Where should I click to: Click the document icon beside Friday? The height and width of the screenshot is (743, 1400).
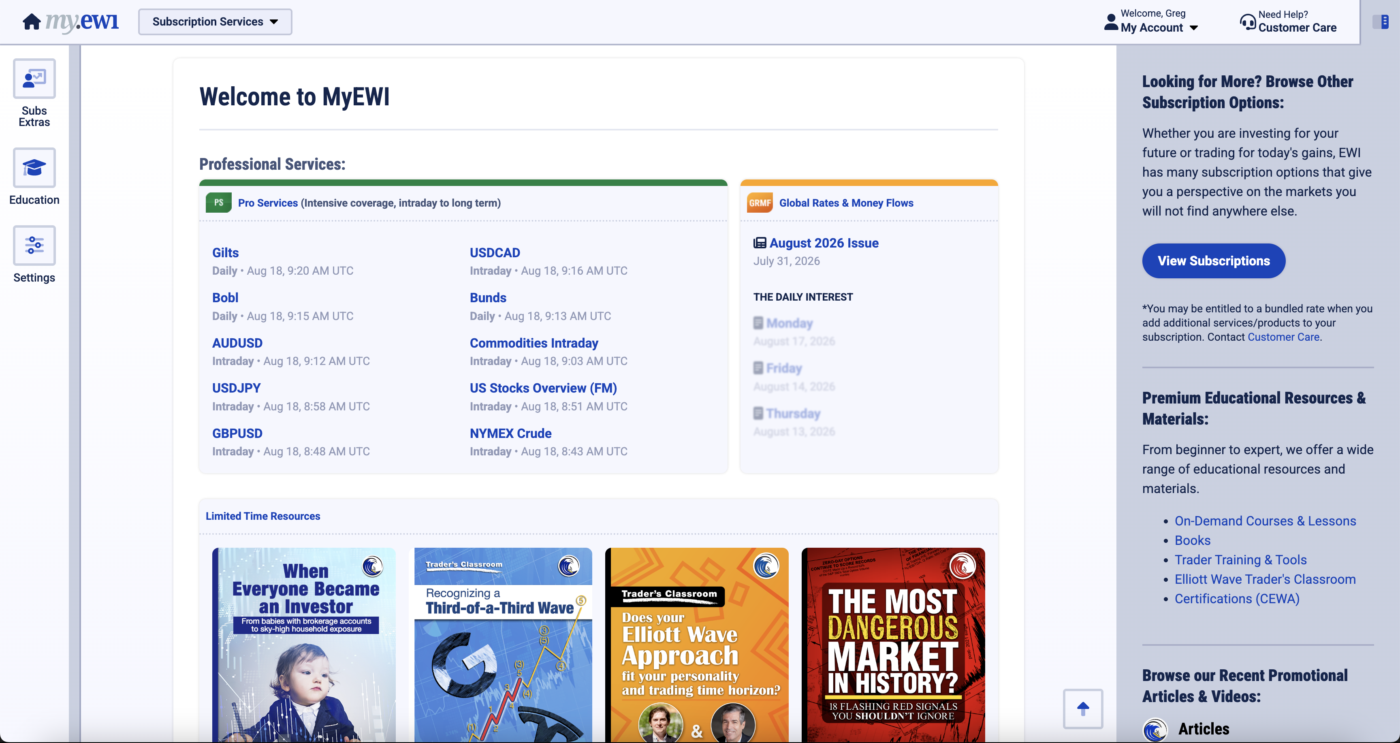pos(758,368)
